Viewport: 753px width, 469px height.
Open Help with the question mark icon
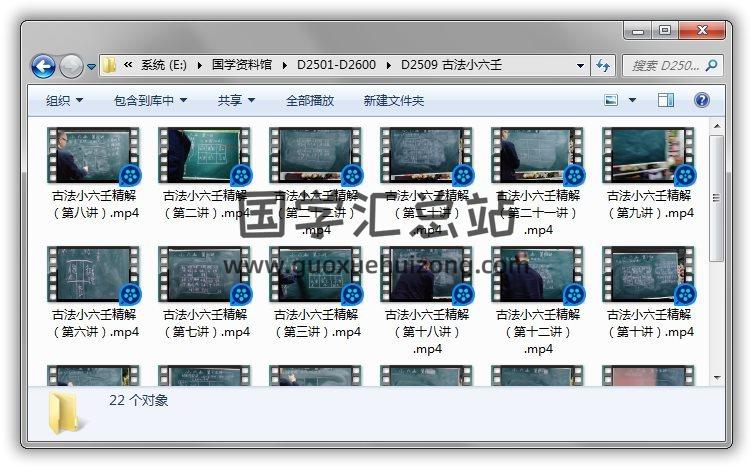click(x=702, y=100)
